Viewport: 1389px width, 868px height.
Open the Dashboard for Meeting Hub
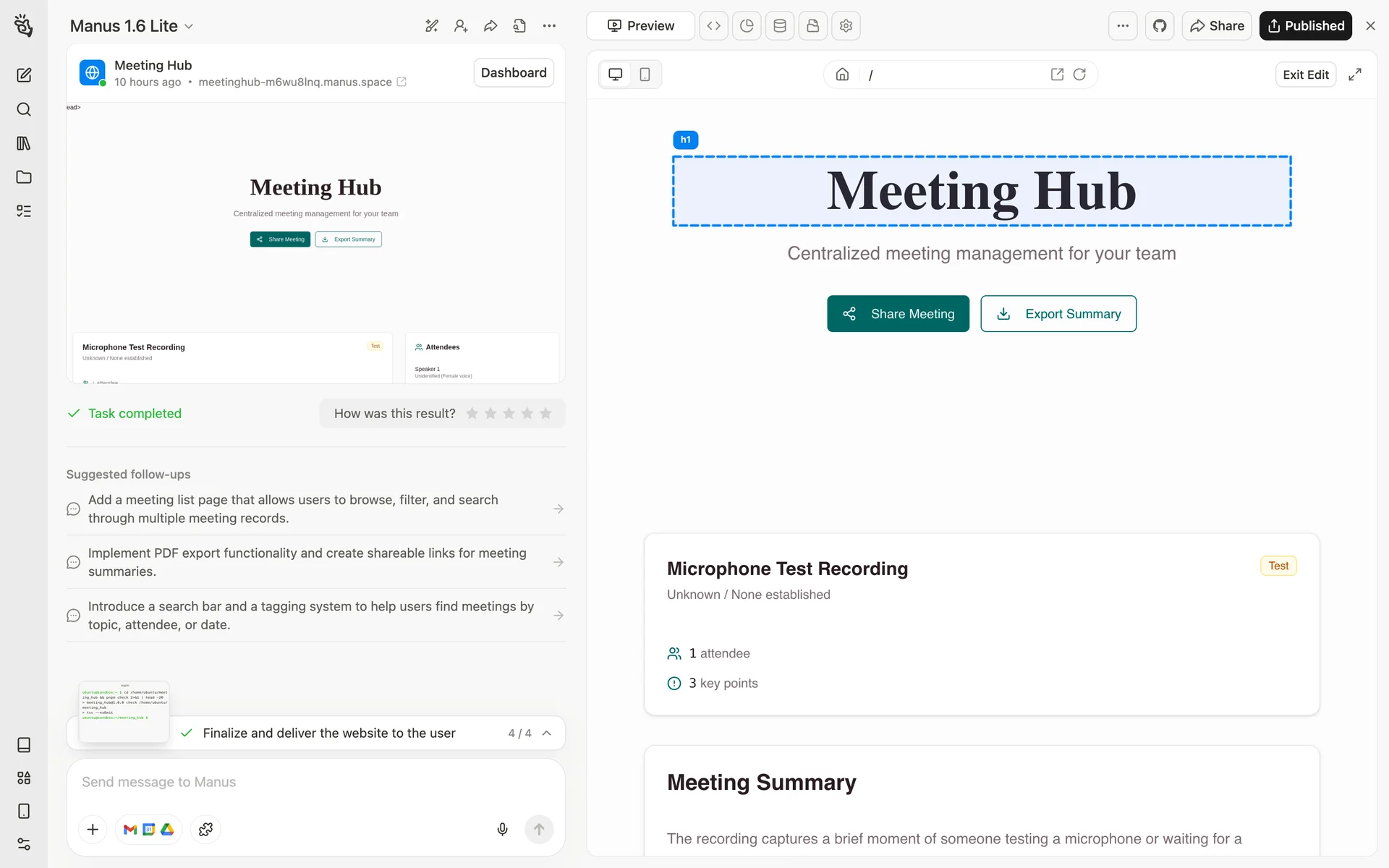tap(514, 72)
